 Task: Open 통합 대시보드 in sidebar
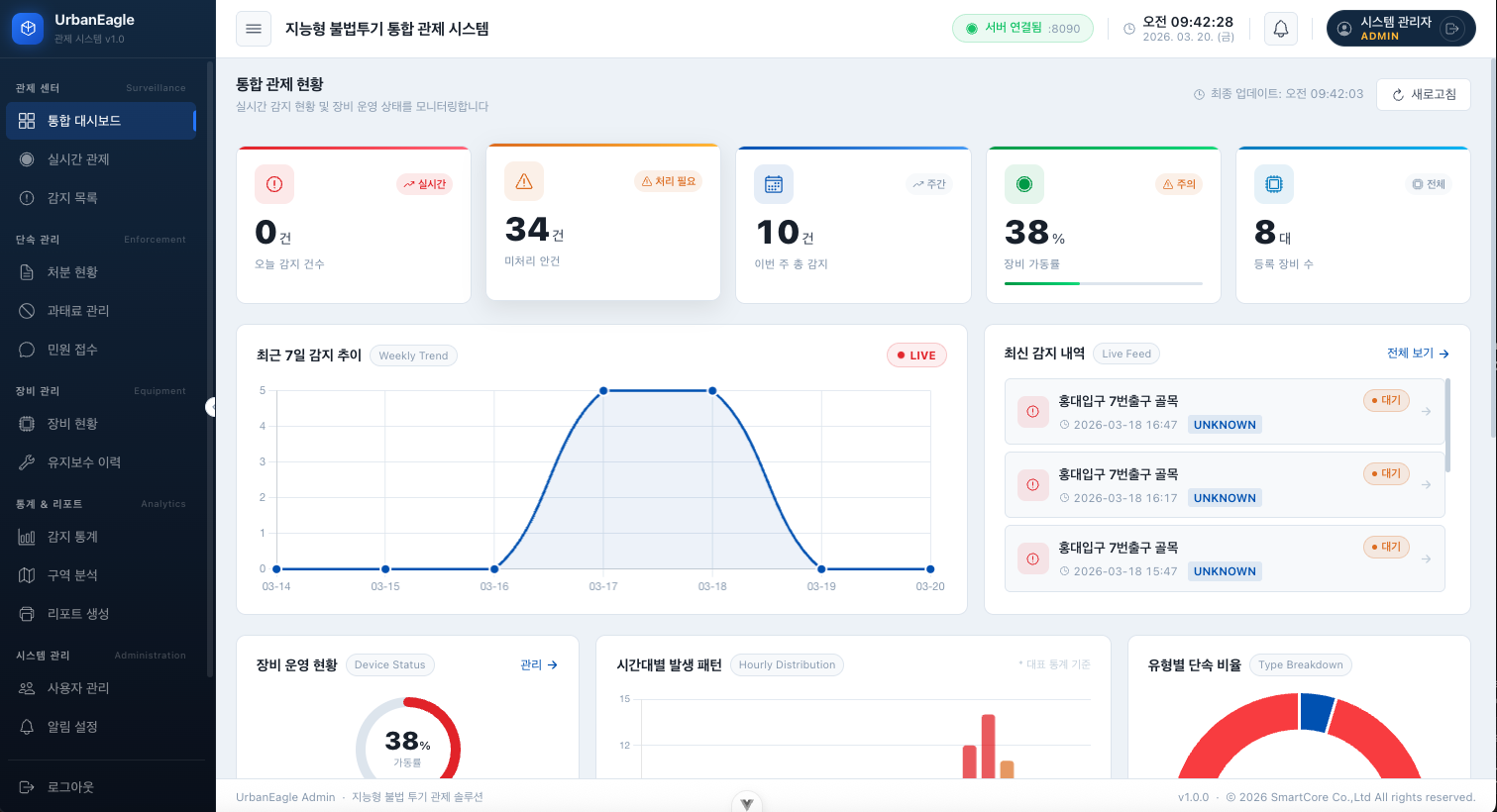coord(101,121)
